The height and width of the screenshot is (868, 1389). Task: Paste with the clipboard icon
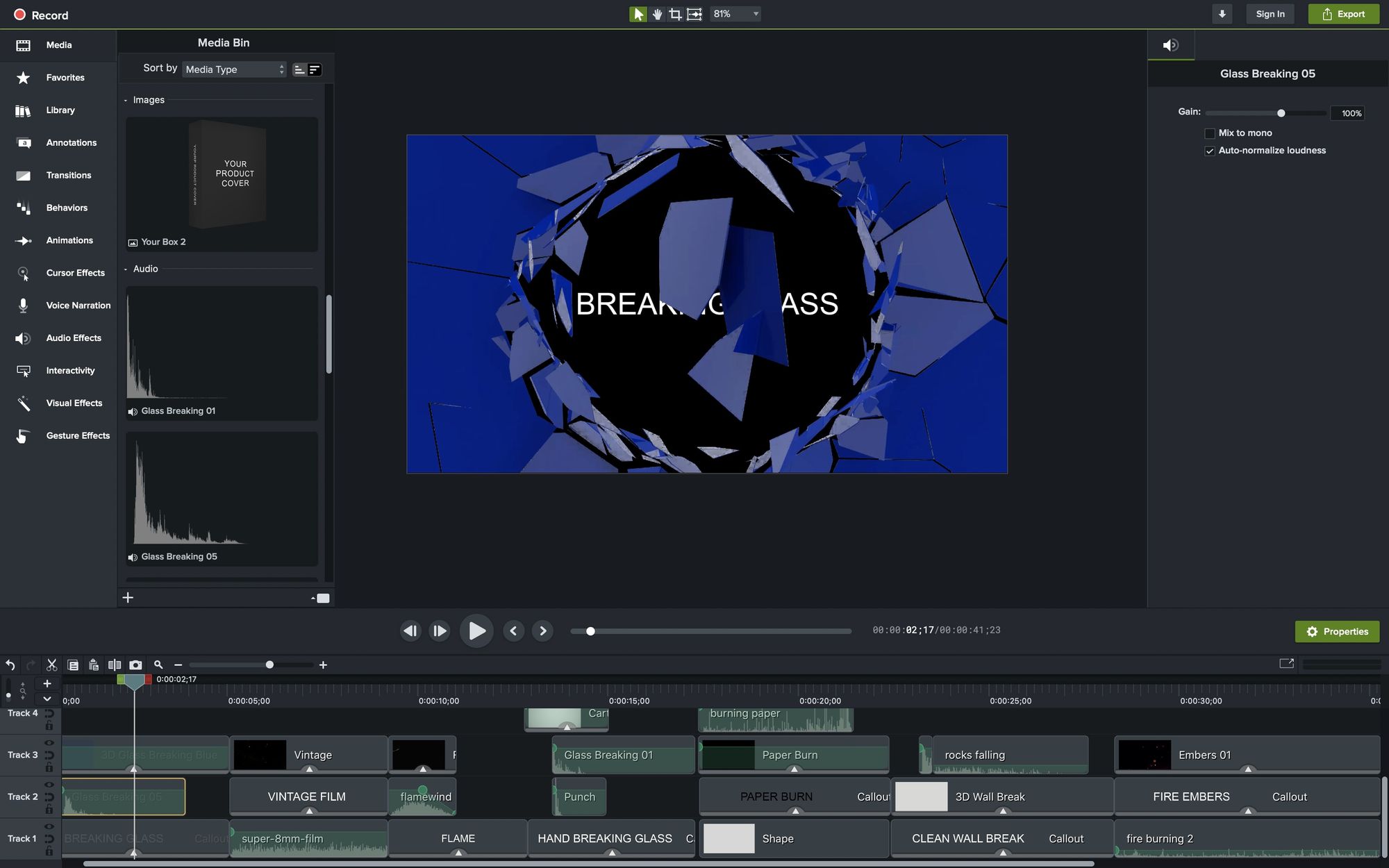tap(94, 665)
